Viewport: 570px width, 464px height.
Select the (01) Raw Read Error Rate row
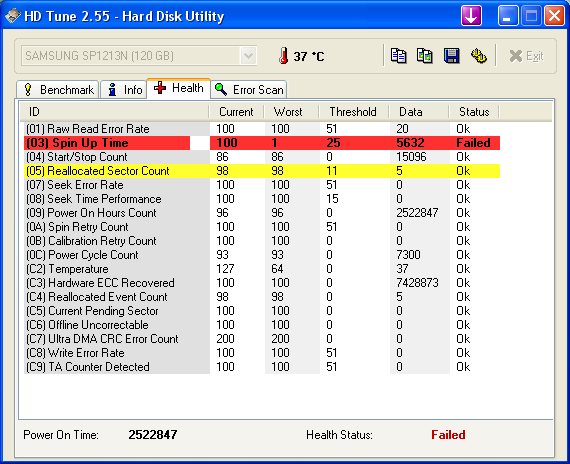click(262, 129)
